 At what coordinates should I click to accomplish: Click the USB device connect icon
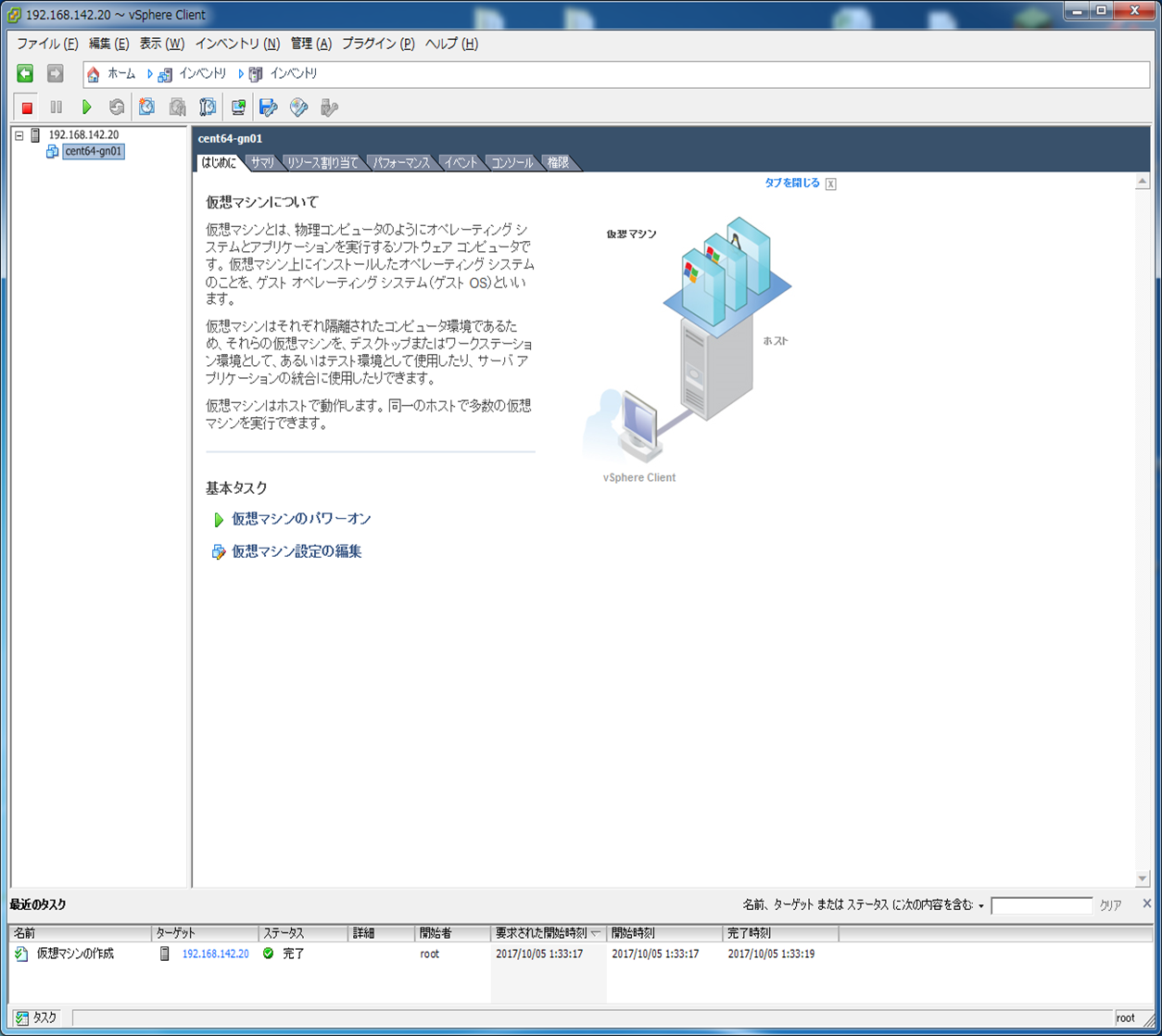click(x=329, y=107)
